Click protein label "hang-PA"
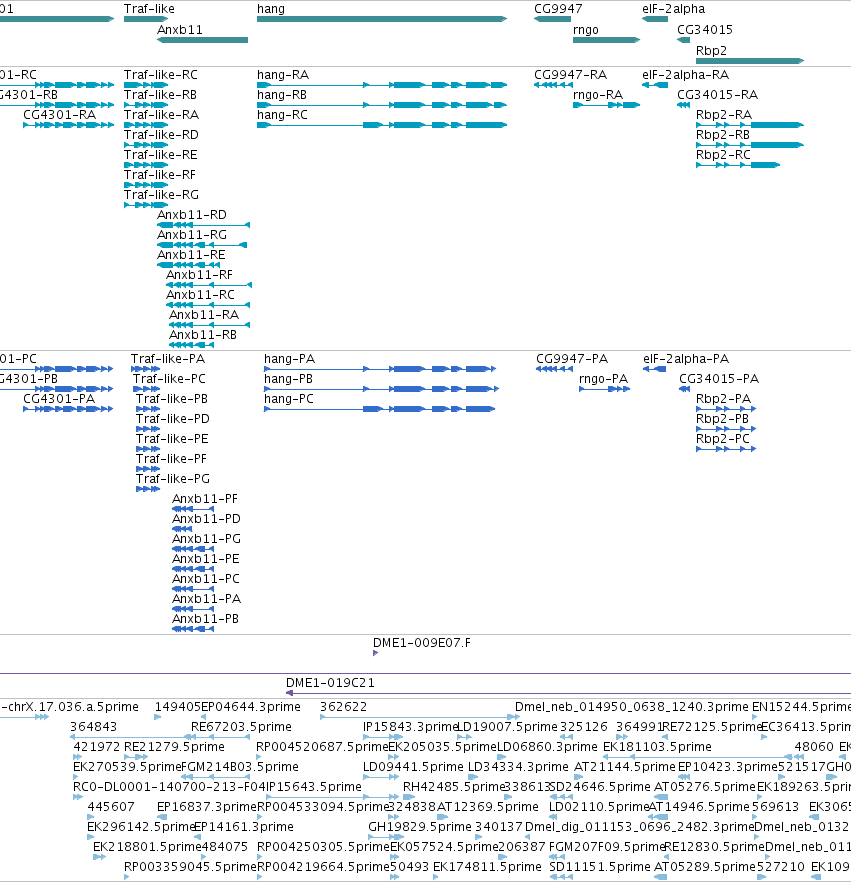Image resolution: width=851 pixels, height=882 pixels. (x=289, y=359)
